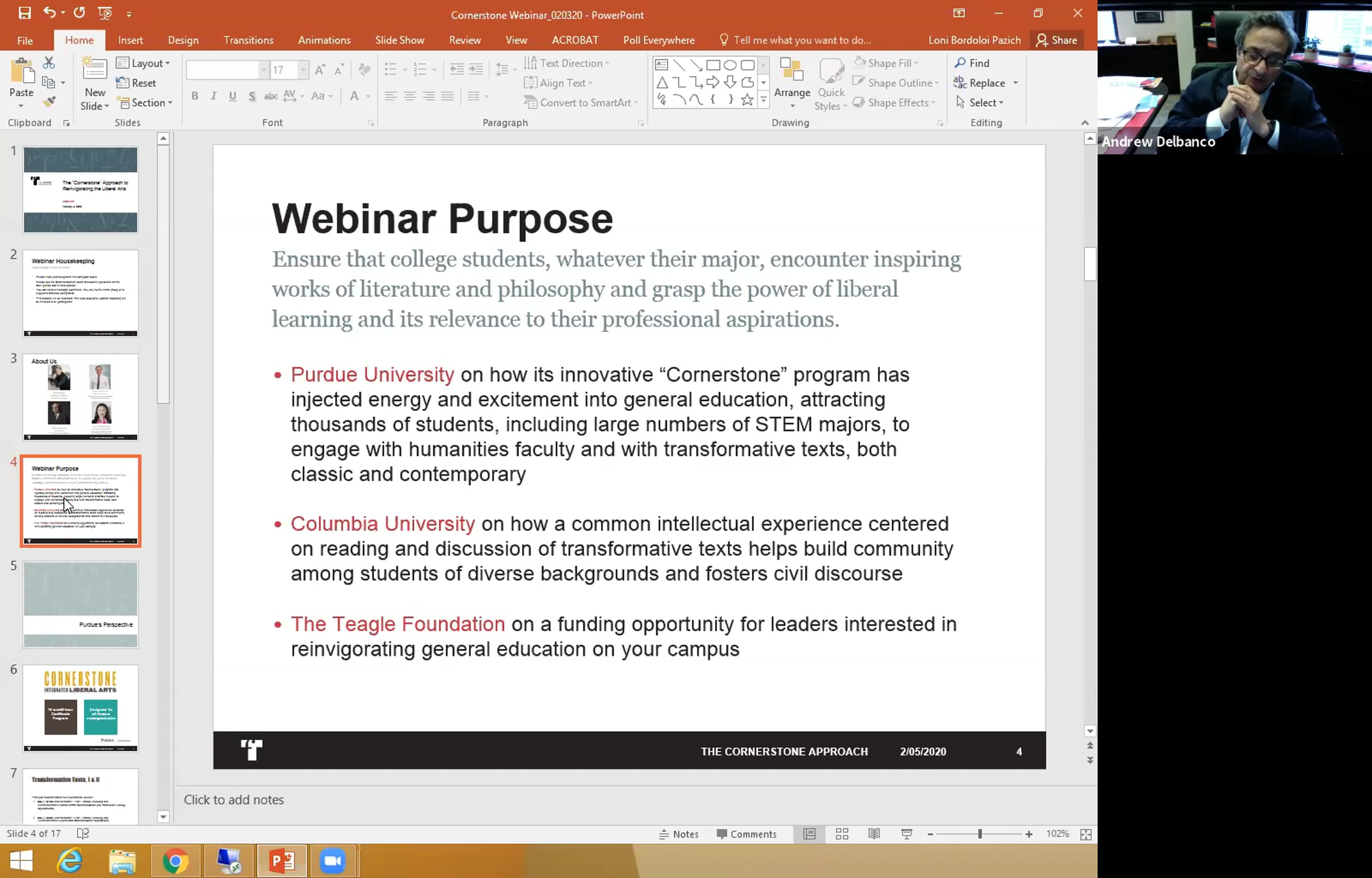Open the Poll Everywhere tab
Image resolution: width=1372 pixels, height=878 pixels.
pyautogui.click(x=659, y=40)
